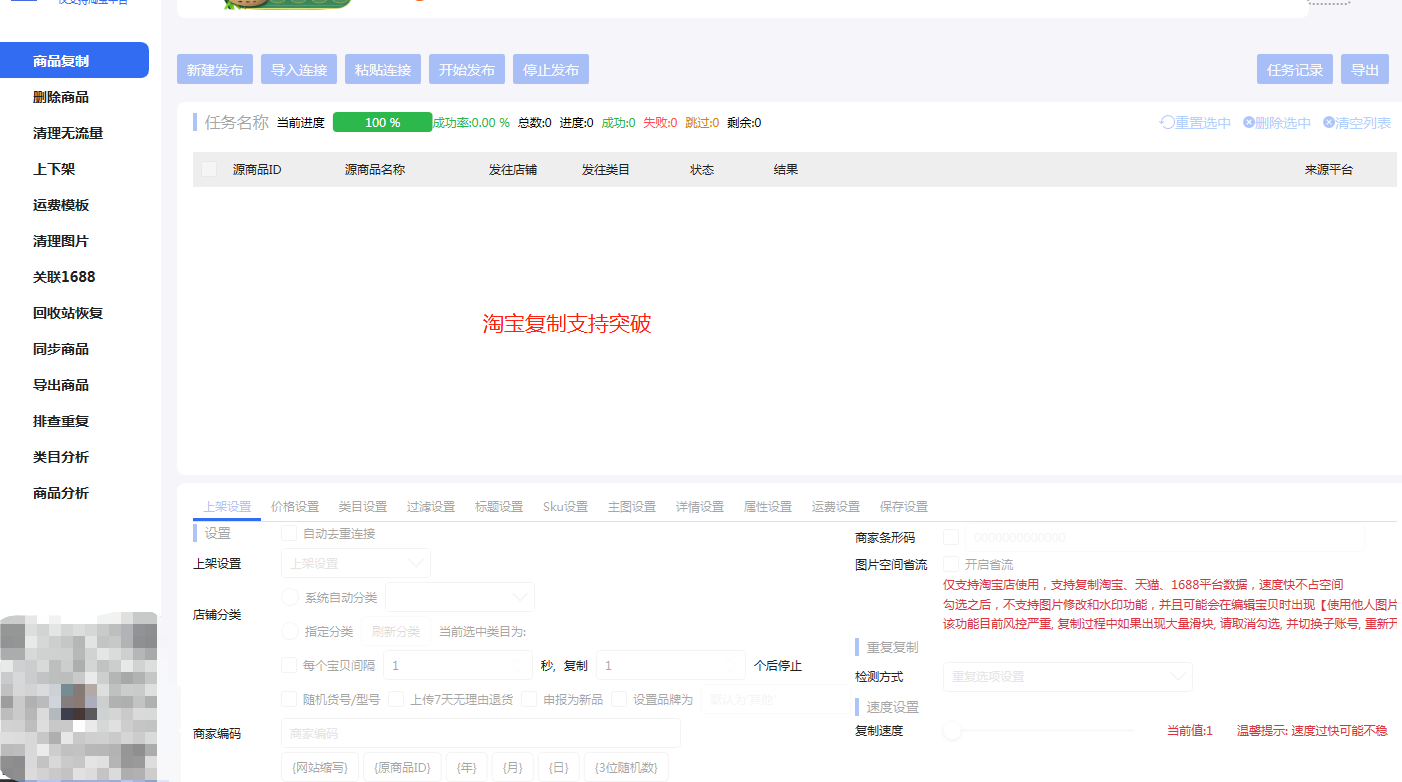Switch to the 价格设置 tab
Viewport: 1402px width, 782px height.
coord(295,507)
